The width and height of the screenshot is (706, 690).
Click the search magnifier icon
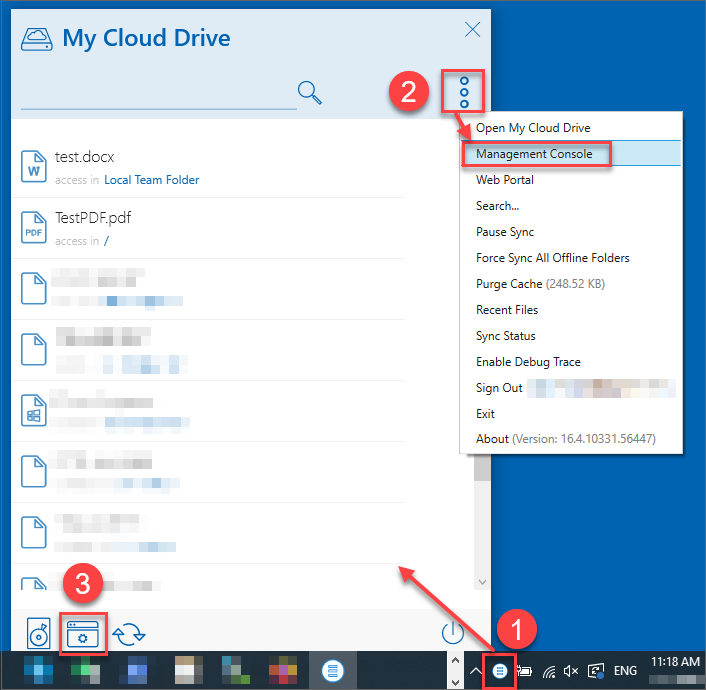point(309,92)
